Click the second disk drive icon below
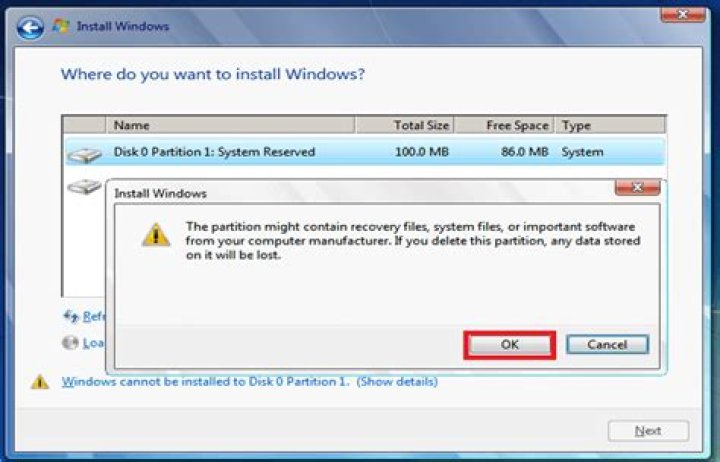This screenshot has width=720, height=462. tap(85, 186)
